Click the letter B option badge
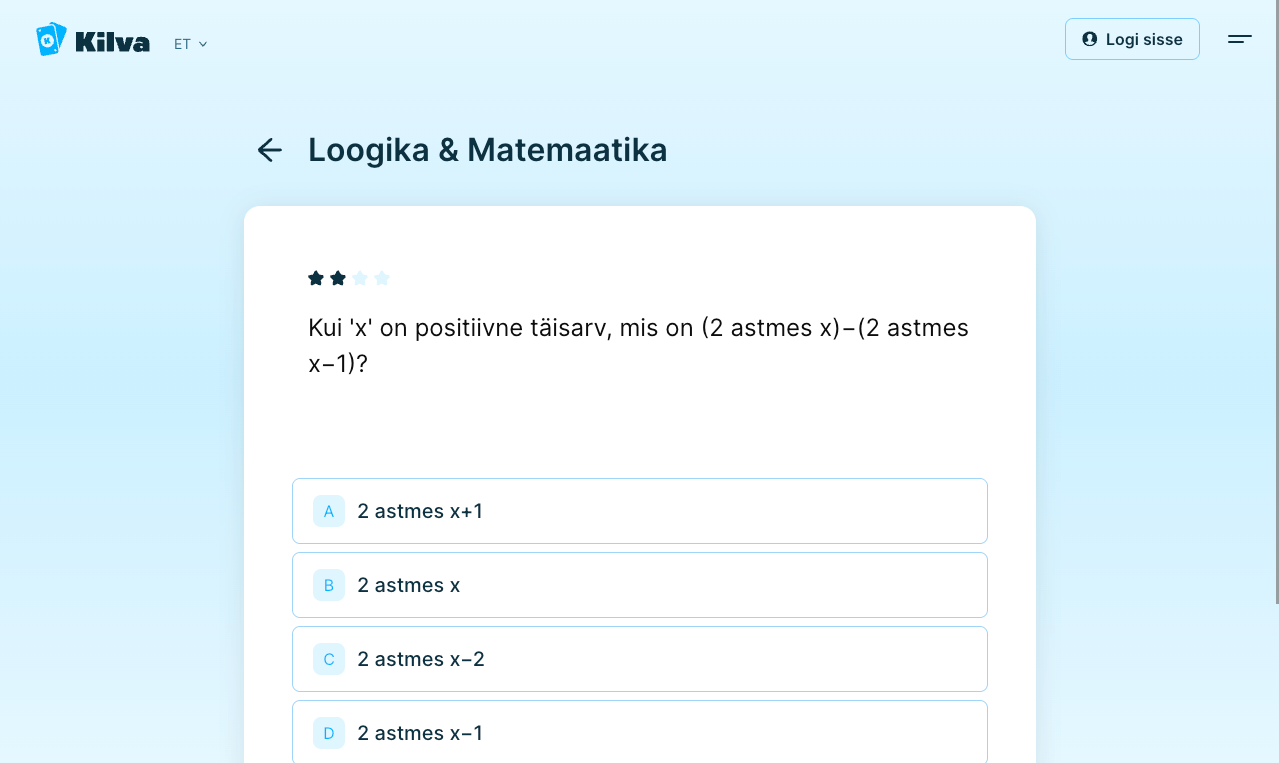 point(329,585)
